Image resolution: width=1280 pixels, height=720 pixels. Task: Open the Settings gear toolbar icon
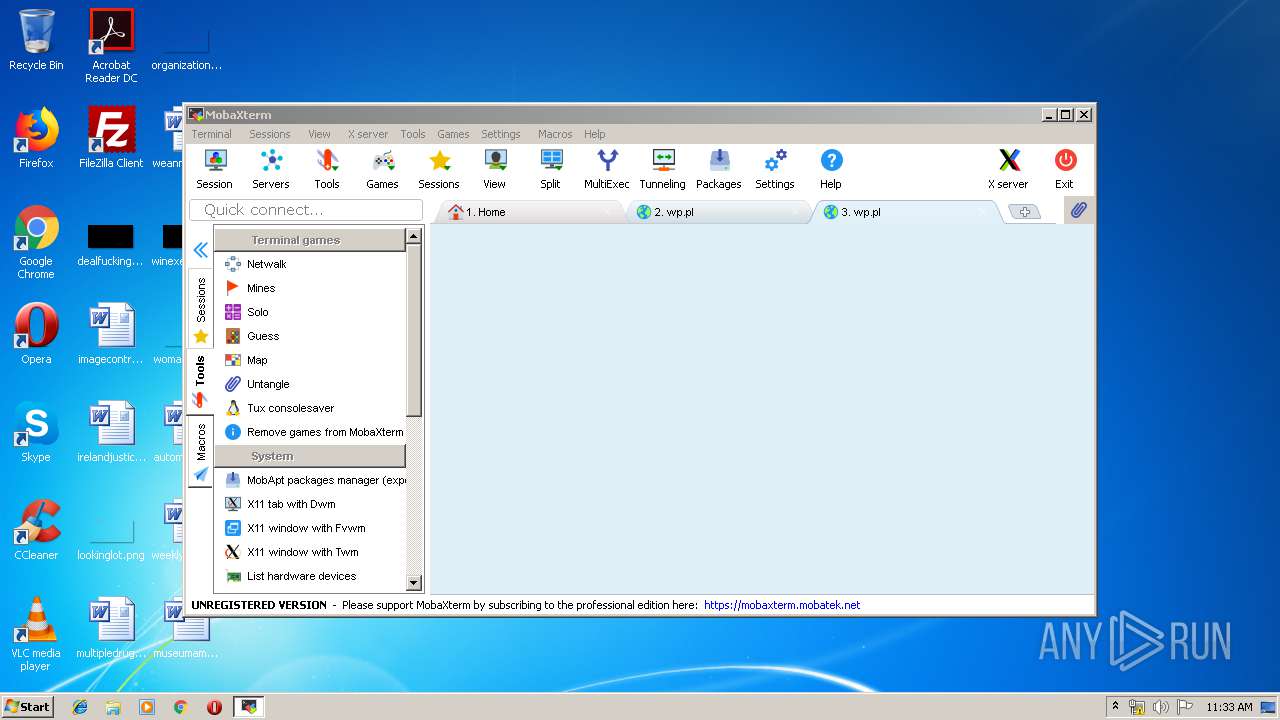point(775,169)
